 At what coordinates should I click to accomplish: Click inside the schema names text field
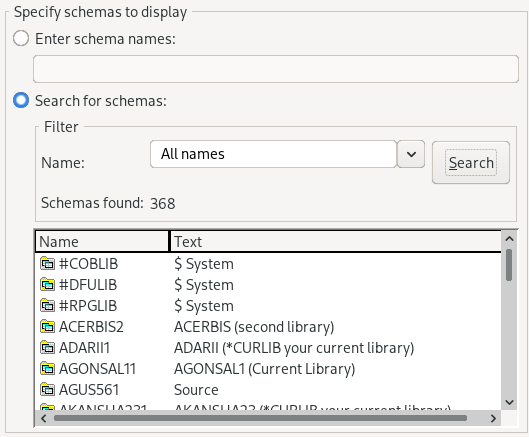pyautogui.click(x=276, y=69)
